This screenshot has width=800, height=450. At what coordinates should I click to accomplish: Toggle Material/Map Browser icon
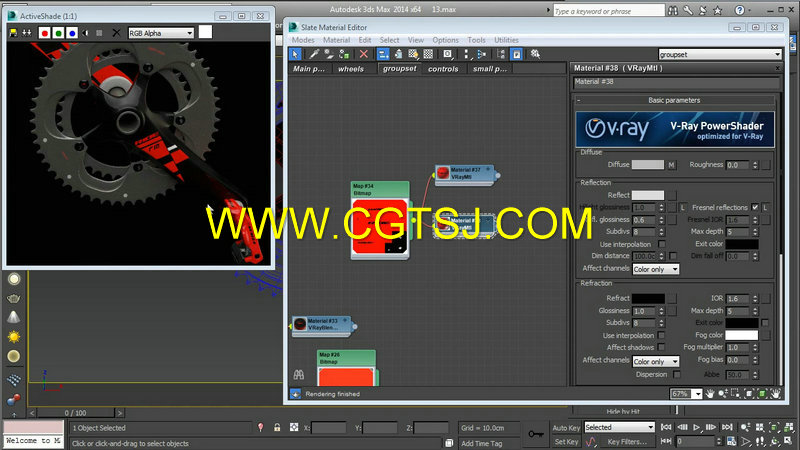click(501, 54)
